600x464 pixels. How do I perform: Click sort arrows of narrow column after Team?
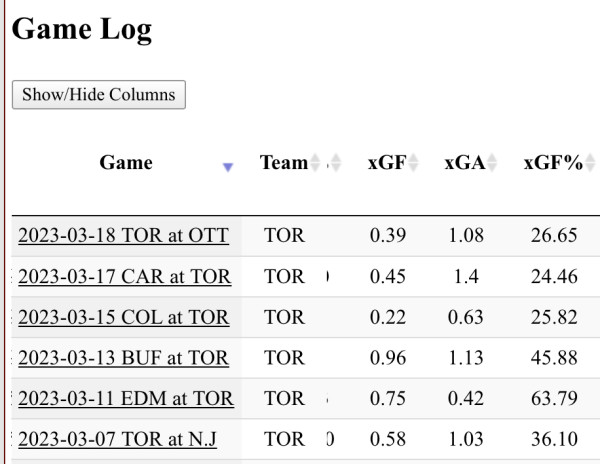point(335,163)
